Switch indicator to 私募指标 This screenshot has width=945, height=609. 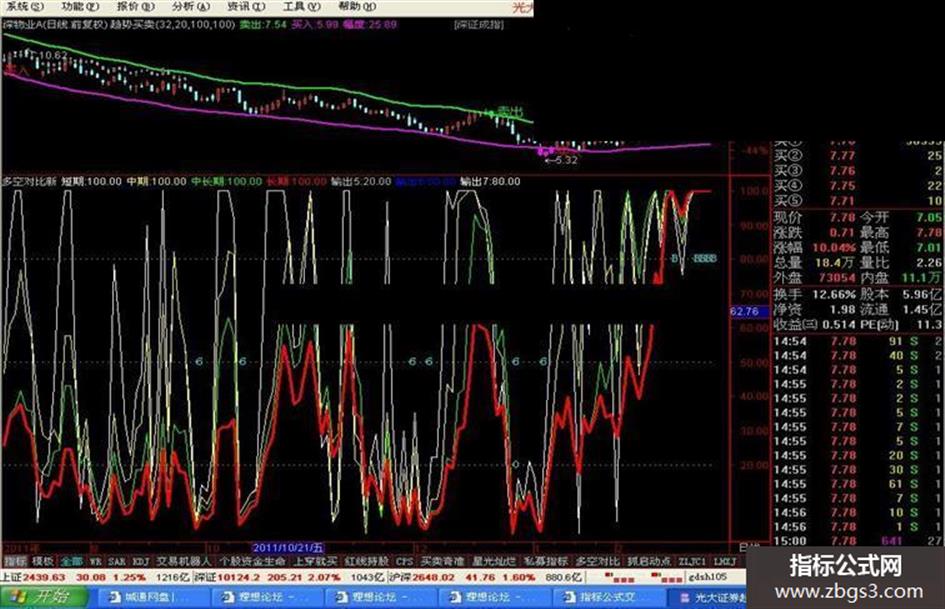(x=545, y=561)
